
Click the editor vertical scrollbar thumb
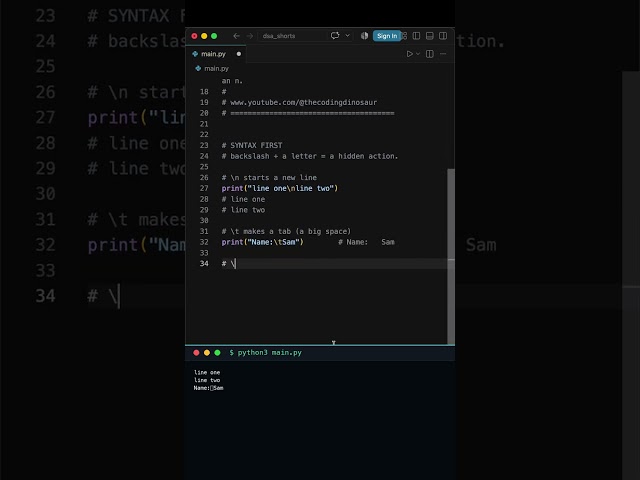click(x=451, y=256)
